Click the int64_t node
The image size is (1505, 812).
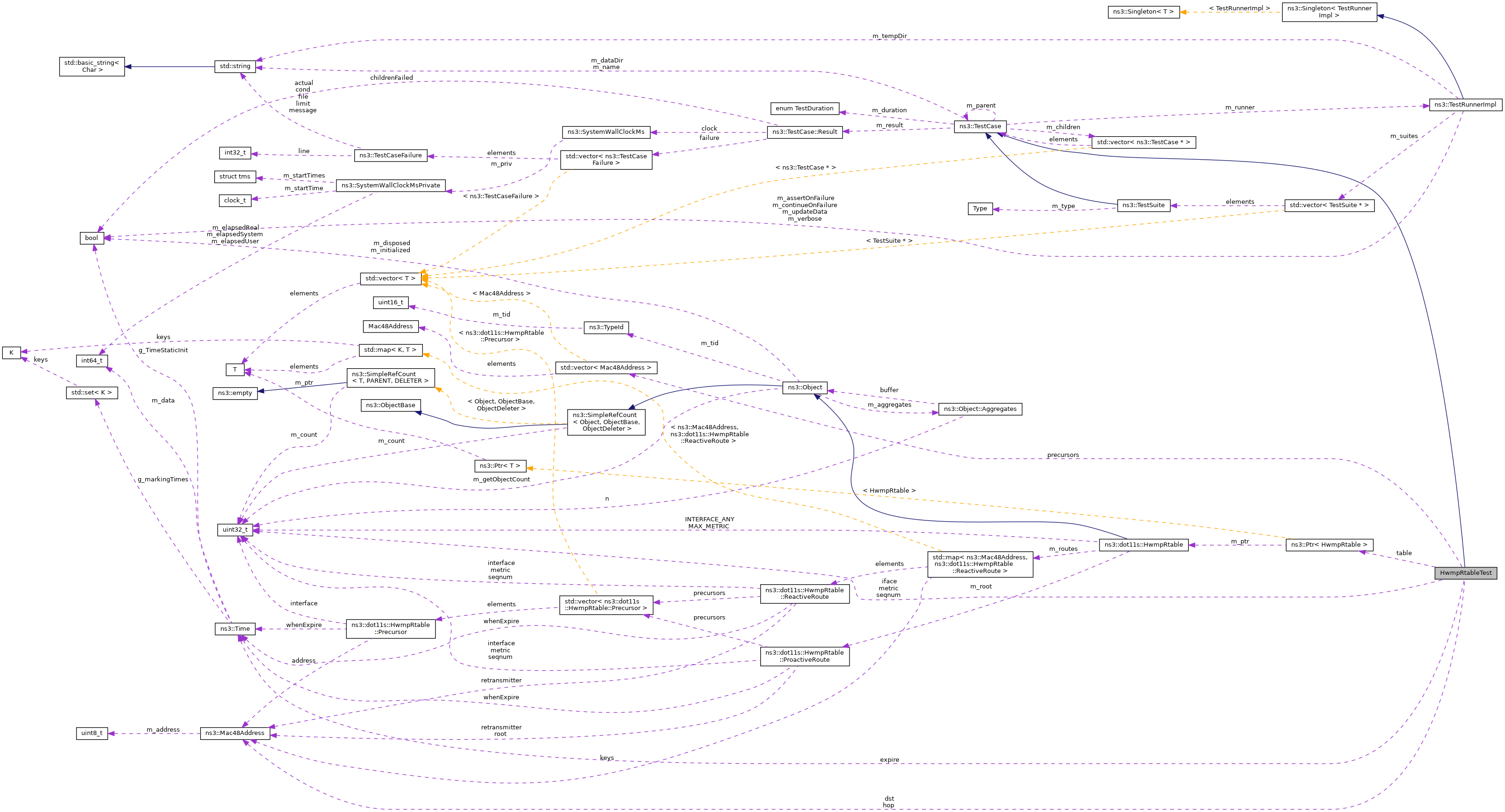point(92,361)
